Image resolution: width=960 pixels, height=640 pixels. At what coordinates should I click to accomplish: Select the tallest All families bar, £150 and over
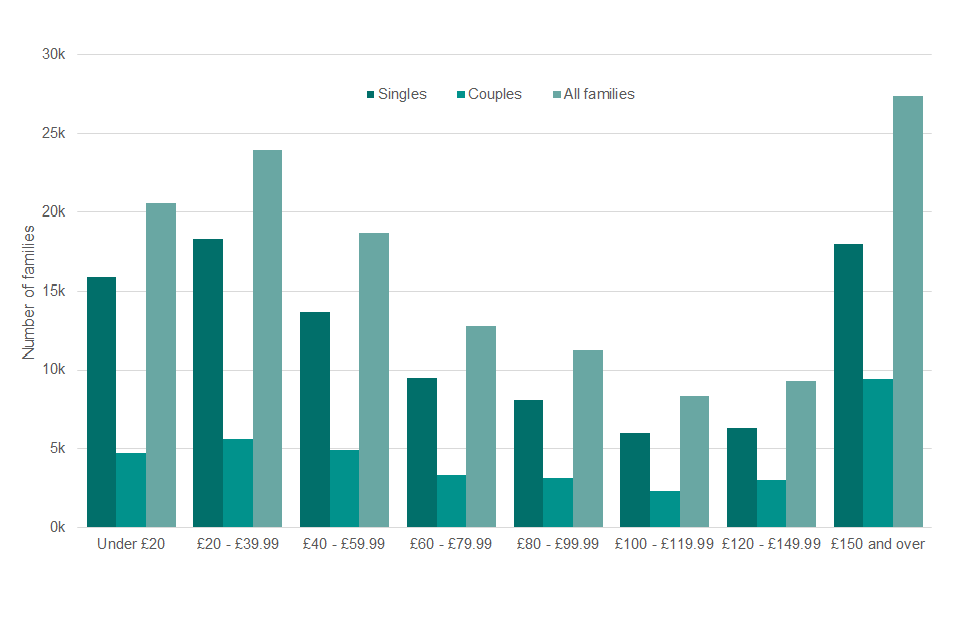908,311
